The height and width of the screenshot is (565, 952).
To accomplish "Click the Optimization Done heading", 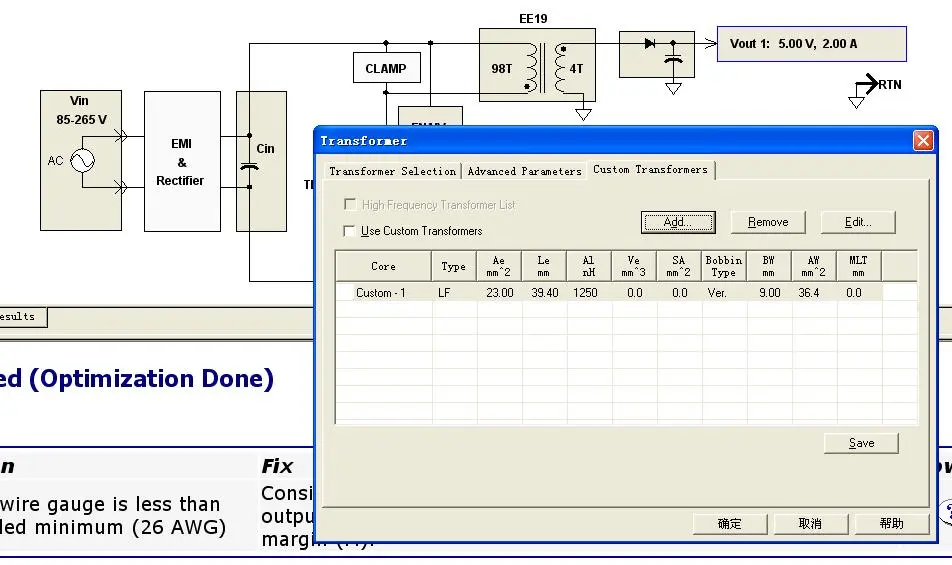I will coord(137,379).
